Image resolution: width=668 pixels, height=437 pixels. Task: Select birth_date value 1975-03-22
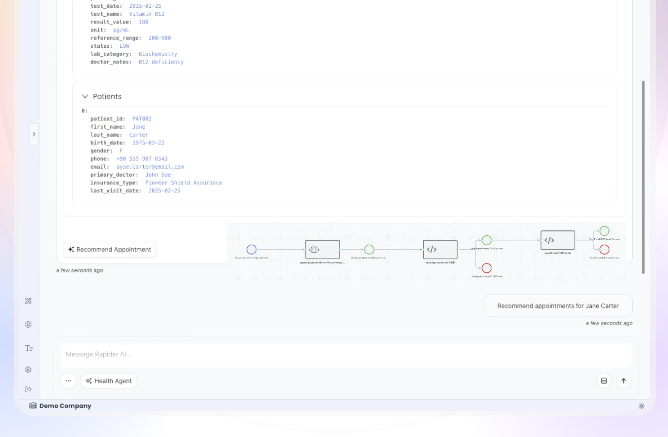point(148,143)
